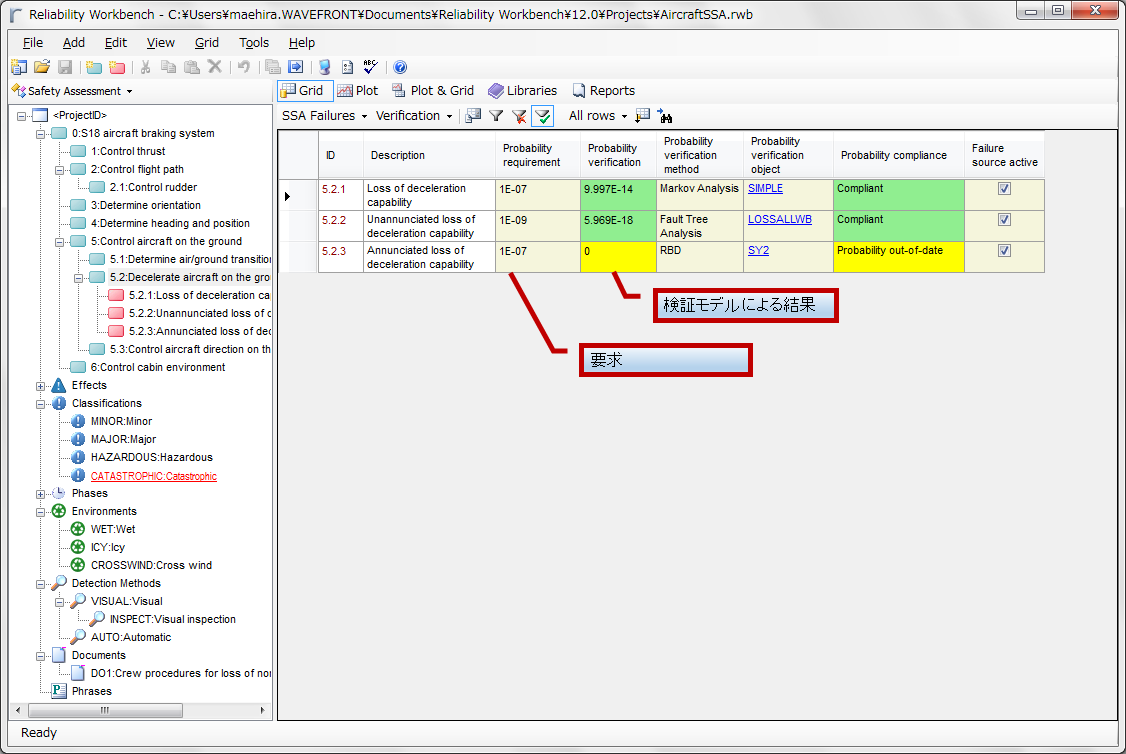The height and width of the screenshot is (754, 1126).
Task: Collapse 5.2:Decelerate aircraft node
Action: [x=79, y=278]
